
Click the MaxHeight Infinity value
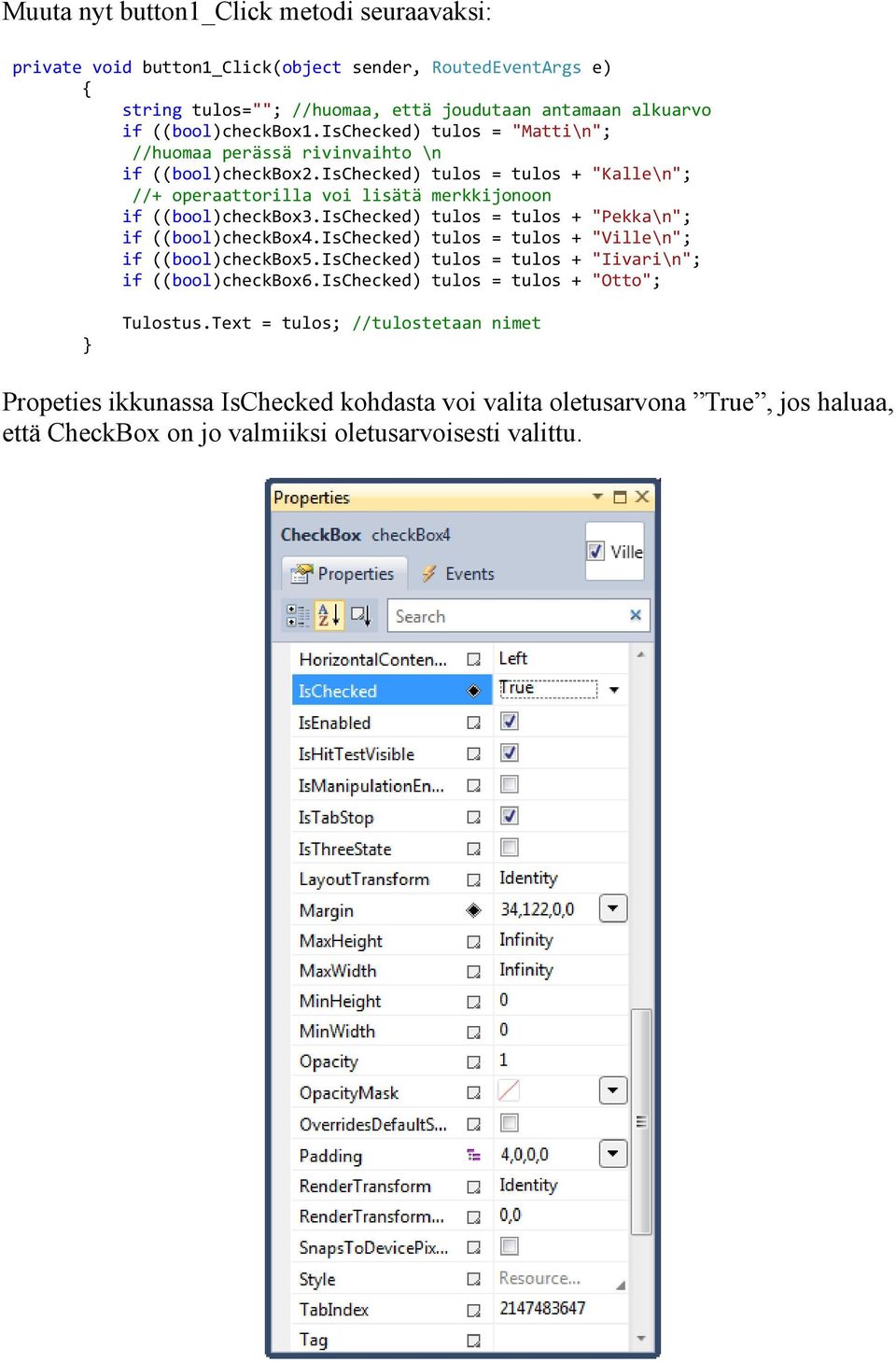tap(525, 940)
